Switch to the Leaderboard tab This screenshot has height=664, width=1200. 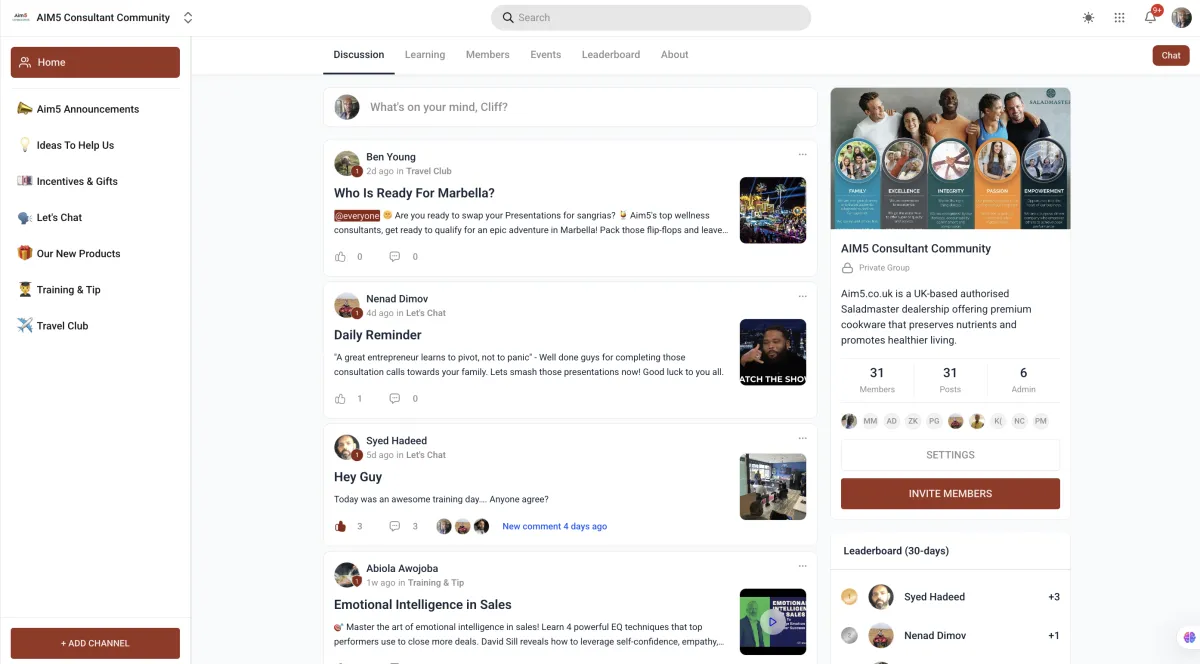pyautogui.click(x=611, y=54)
